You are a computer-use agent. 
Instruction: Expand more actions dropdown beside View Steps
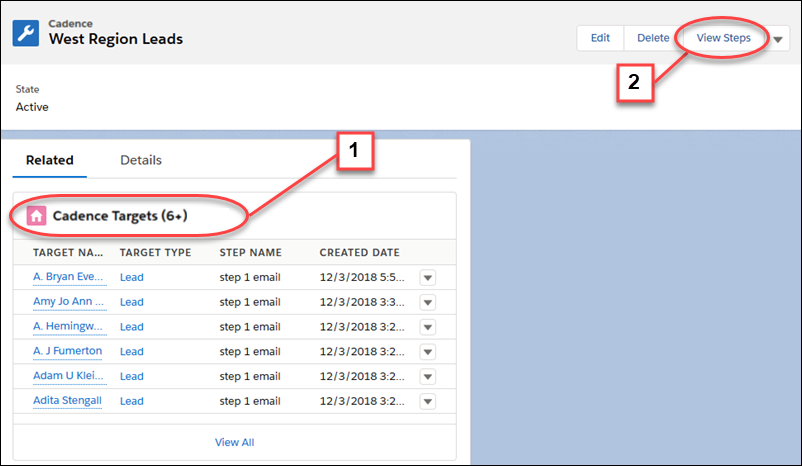778,39
